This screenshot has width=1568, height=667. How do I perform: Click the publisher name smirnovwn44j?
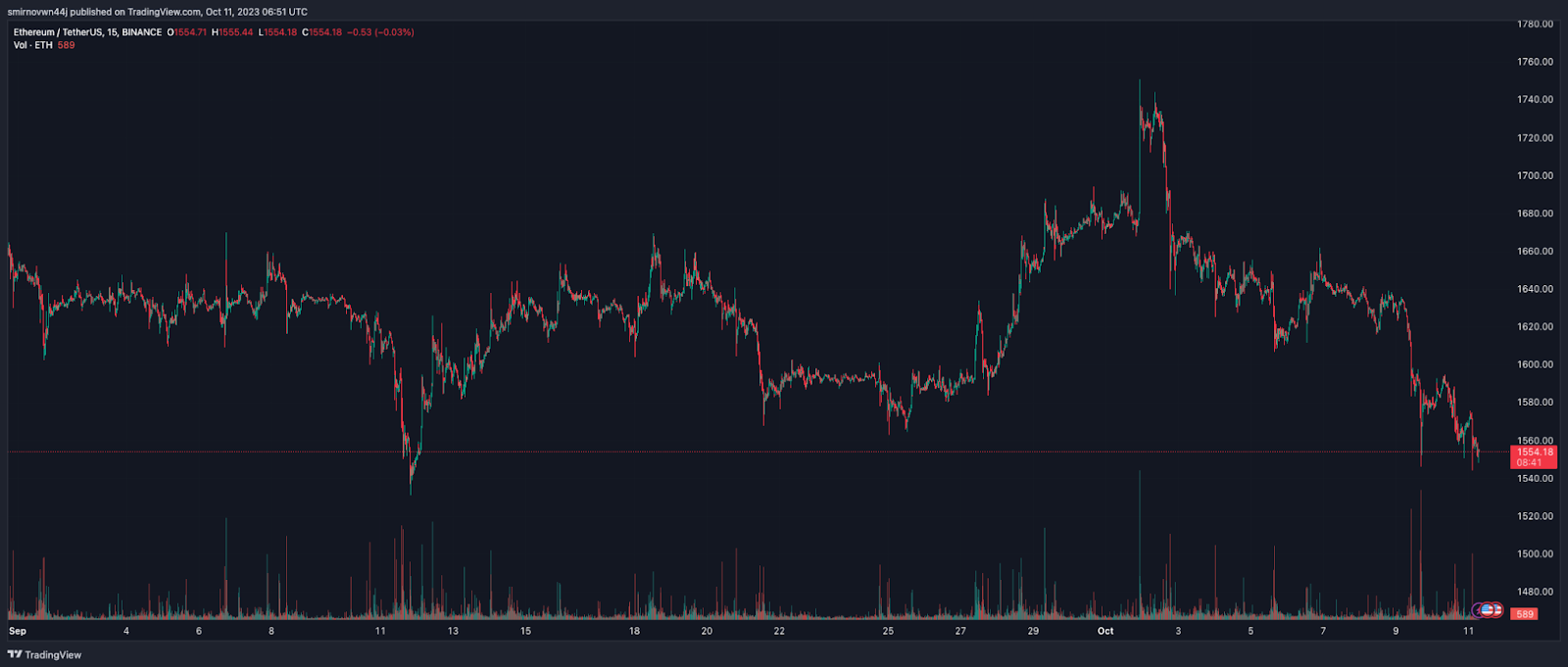click(x=36, y=12)
